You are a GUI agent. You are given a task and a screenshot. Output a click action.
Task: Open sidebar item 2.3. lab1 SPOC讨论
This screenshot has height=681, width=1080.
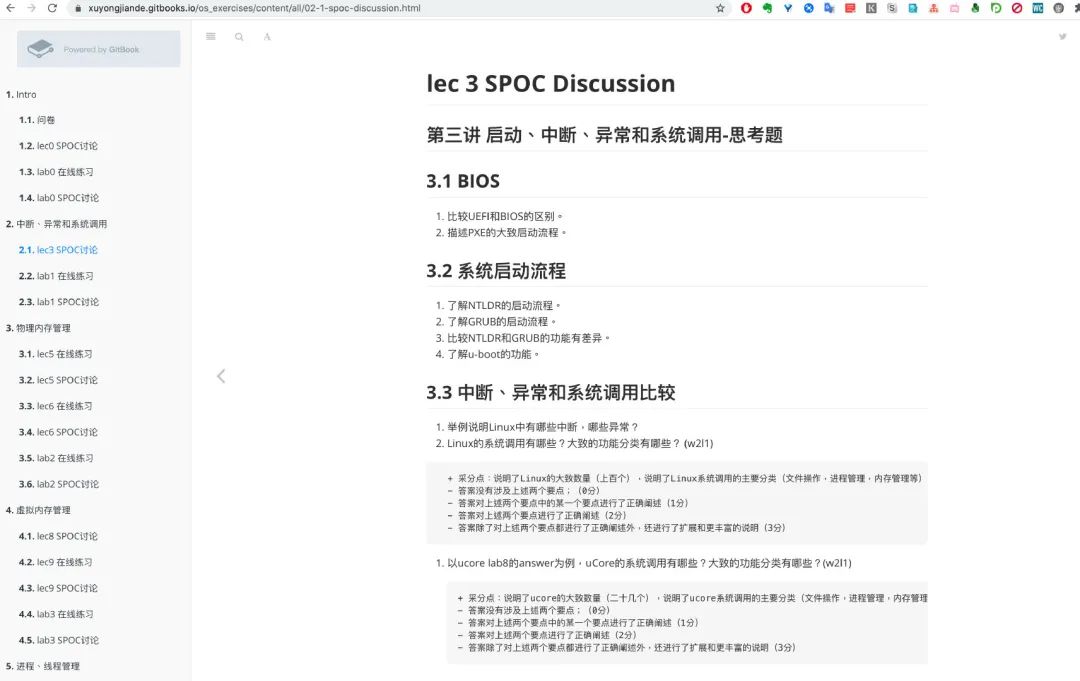coord(59,302)
